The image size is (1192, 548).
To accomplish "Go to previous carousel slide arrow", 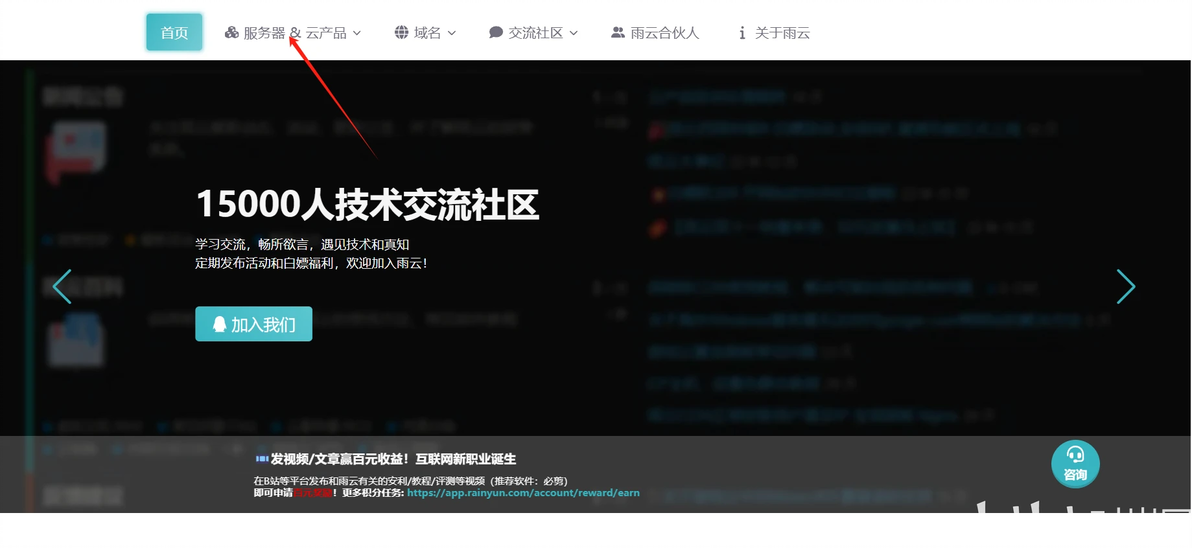I will coord(62,287).
